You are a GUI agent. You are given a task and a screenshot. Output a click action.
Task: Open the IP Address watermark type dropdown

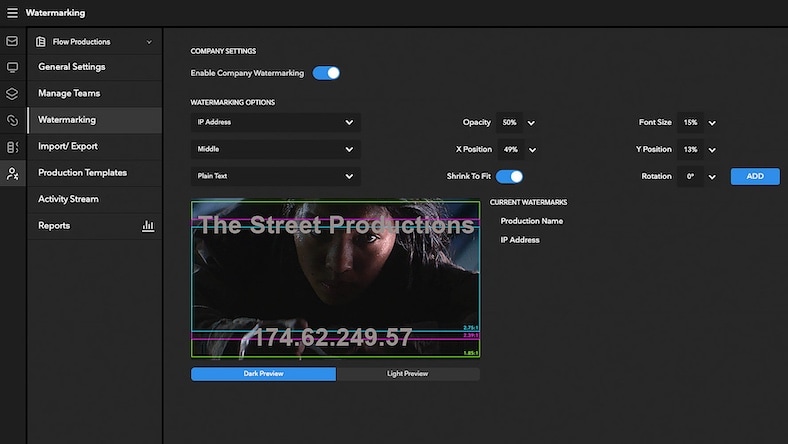275,122
